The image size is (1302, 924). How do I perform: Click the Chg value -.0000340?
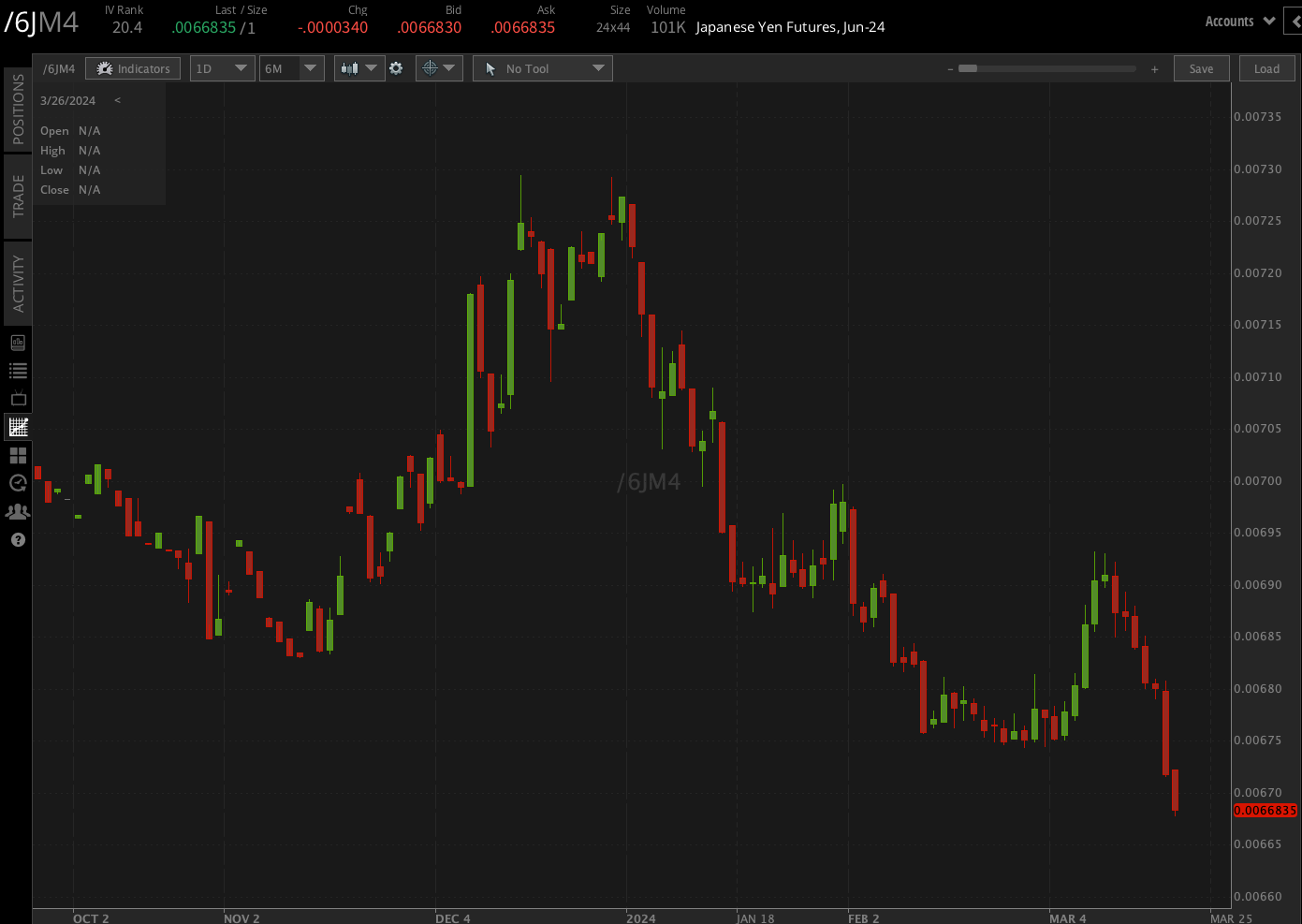[332, 28]
